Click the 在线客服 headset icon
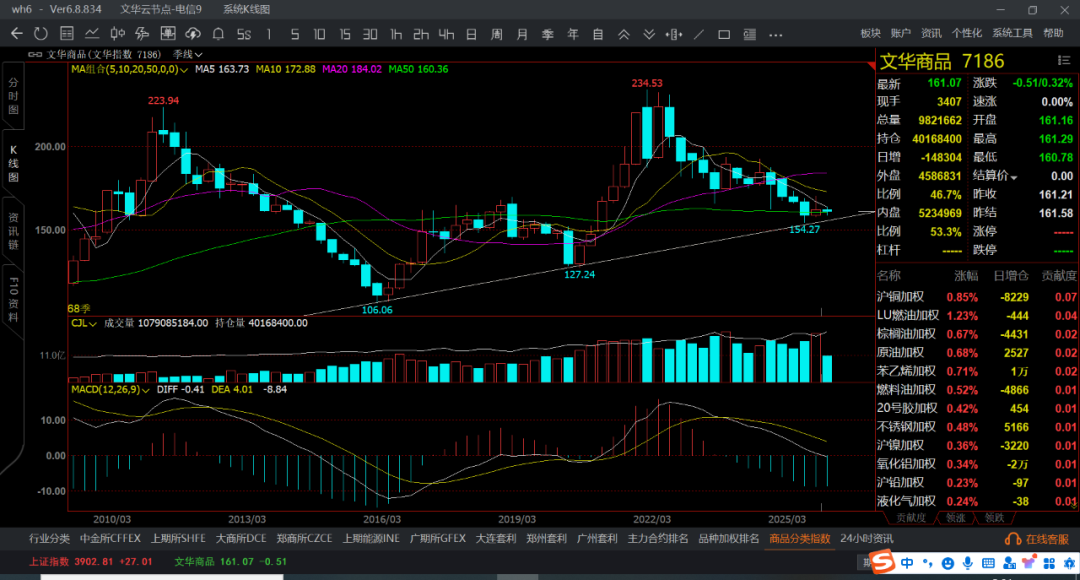 [x=1013, y=539]
